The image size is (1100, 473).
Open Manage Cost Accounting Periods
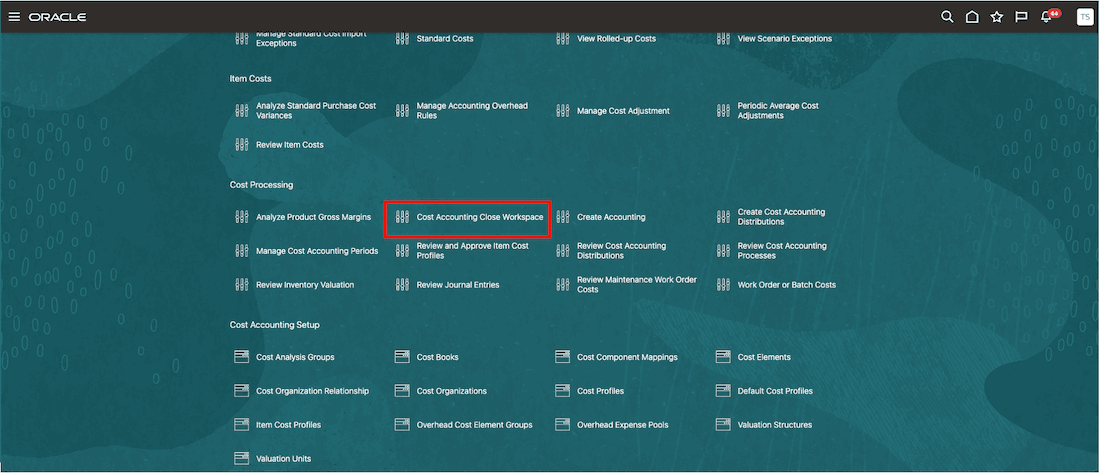pos(317,251)
